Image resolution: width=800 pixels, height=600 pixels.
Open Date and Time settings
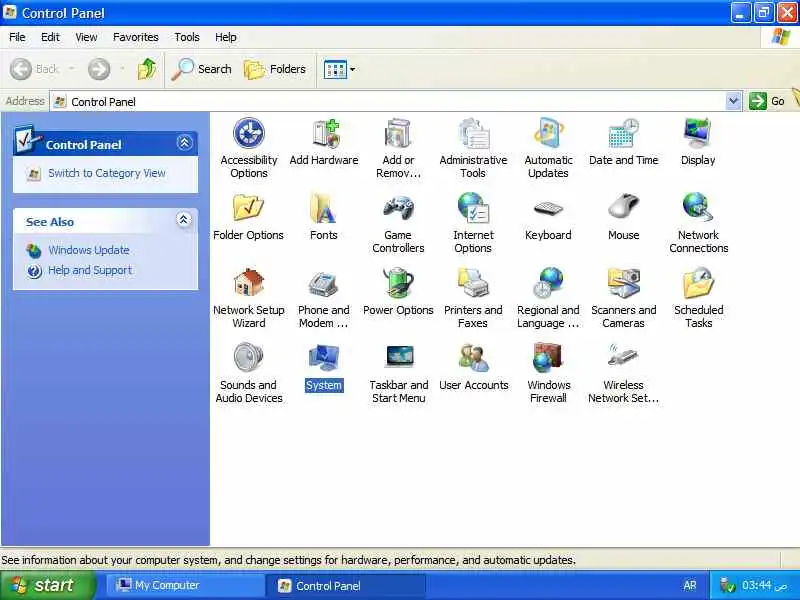point(623,142)
